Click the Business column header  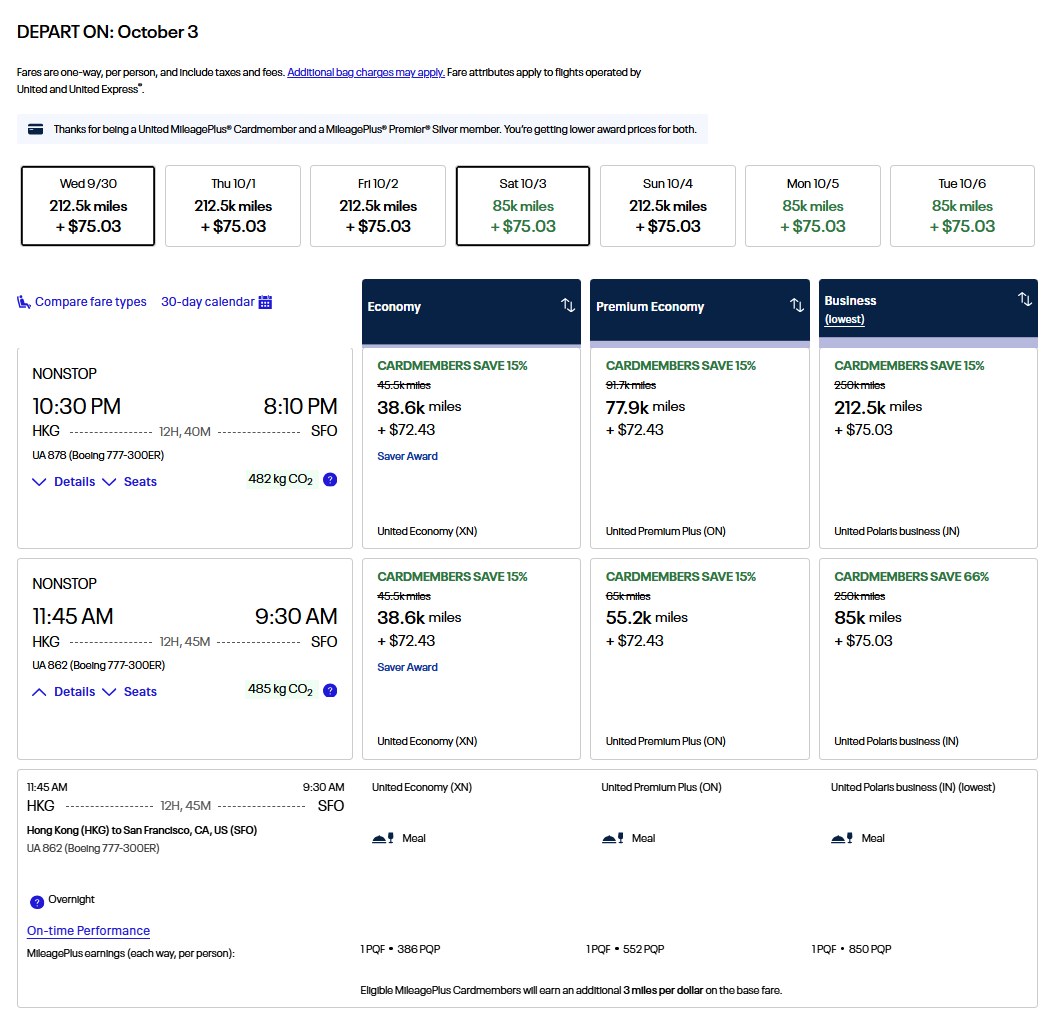(928, 312)
